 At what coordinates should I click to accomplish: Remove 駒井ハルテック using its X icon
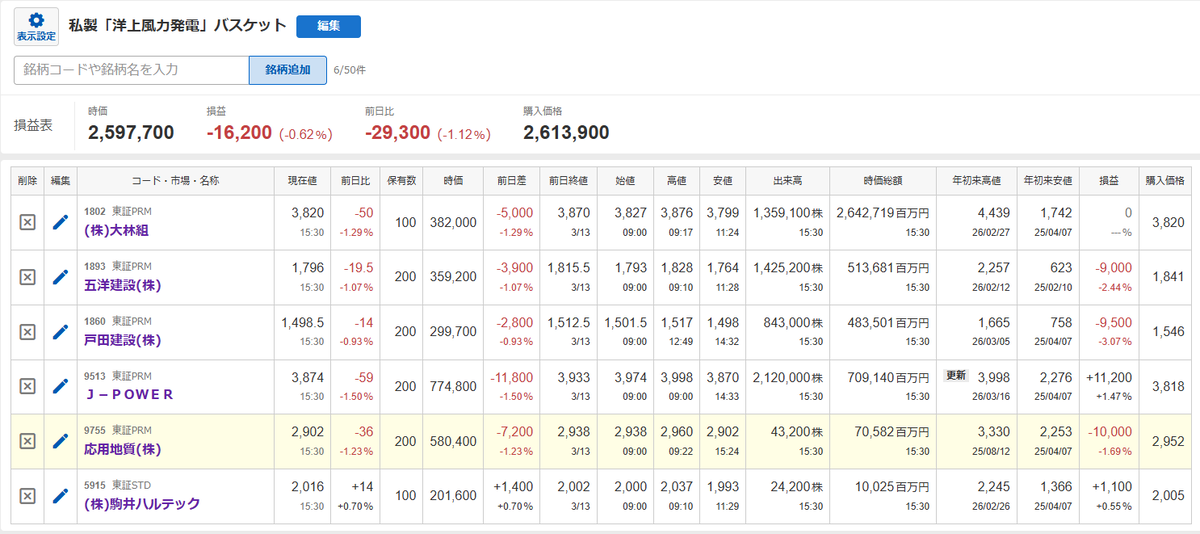(x=28, y=496)
